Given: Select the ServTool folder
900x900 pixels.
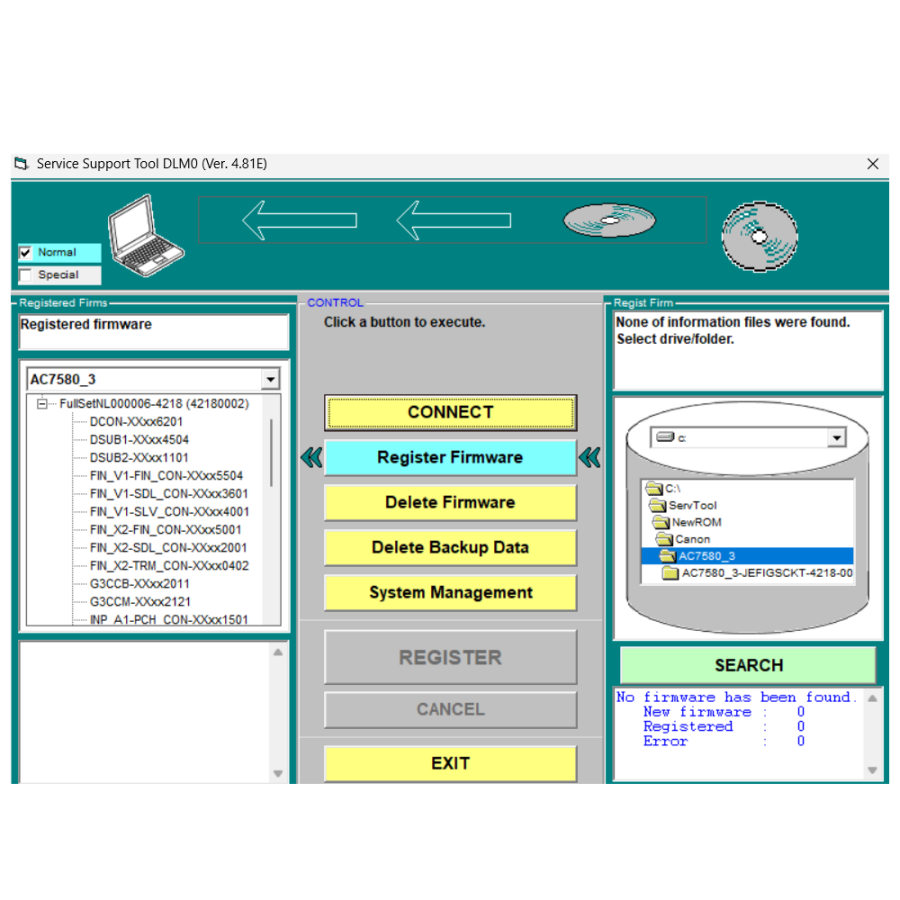Looking at the screenshot, I should tap(684, 505).
